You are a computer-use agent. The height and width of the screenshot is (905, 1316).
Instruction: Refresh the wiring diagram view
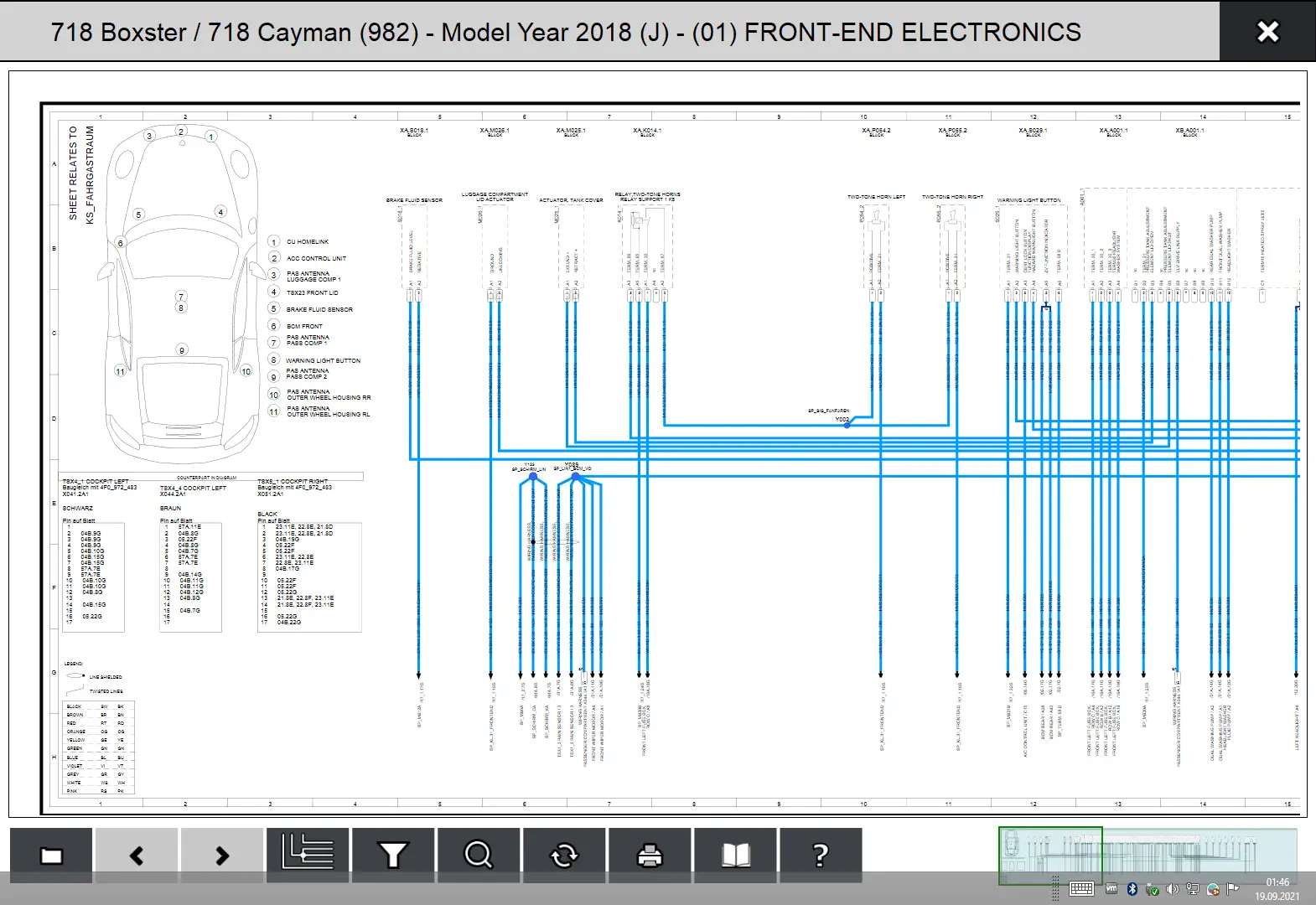click(564, 856)
